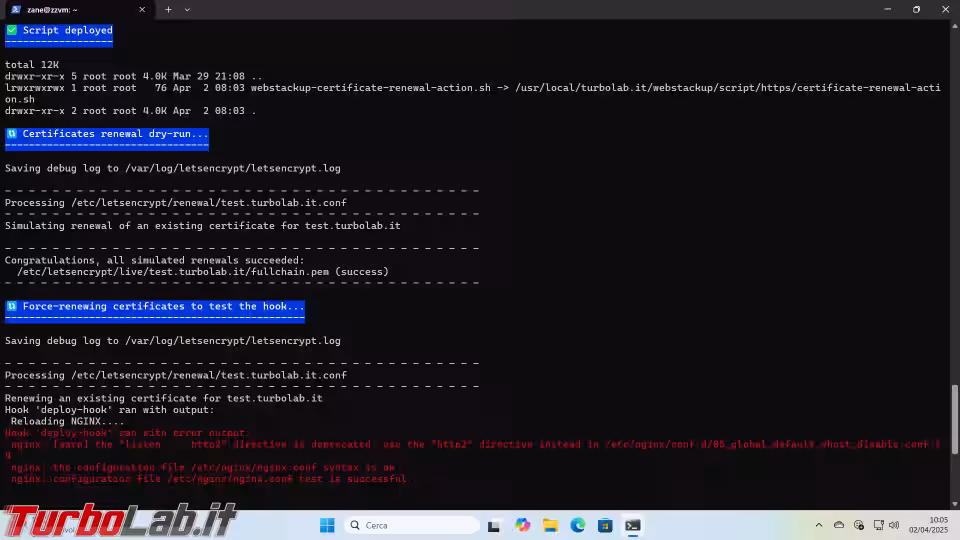Select the zane@zzvm terminal tab

(x=78, y=10)
